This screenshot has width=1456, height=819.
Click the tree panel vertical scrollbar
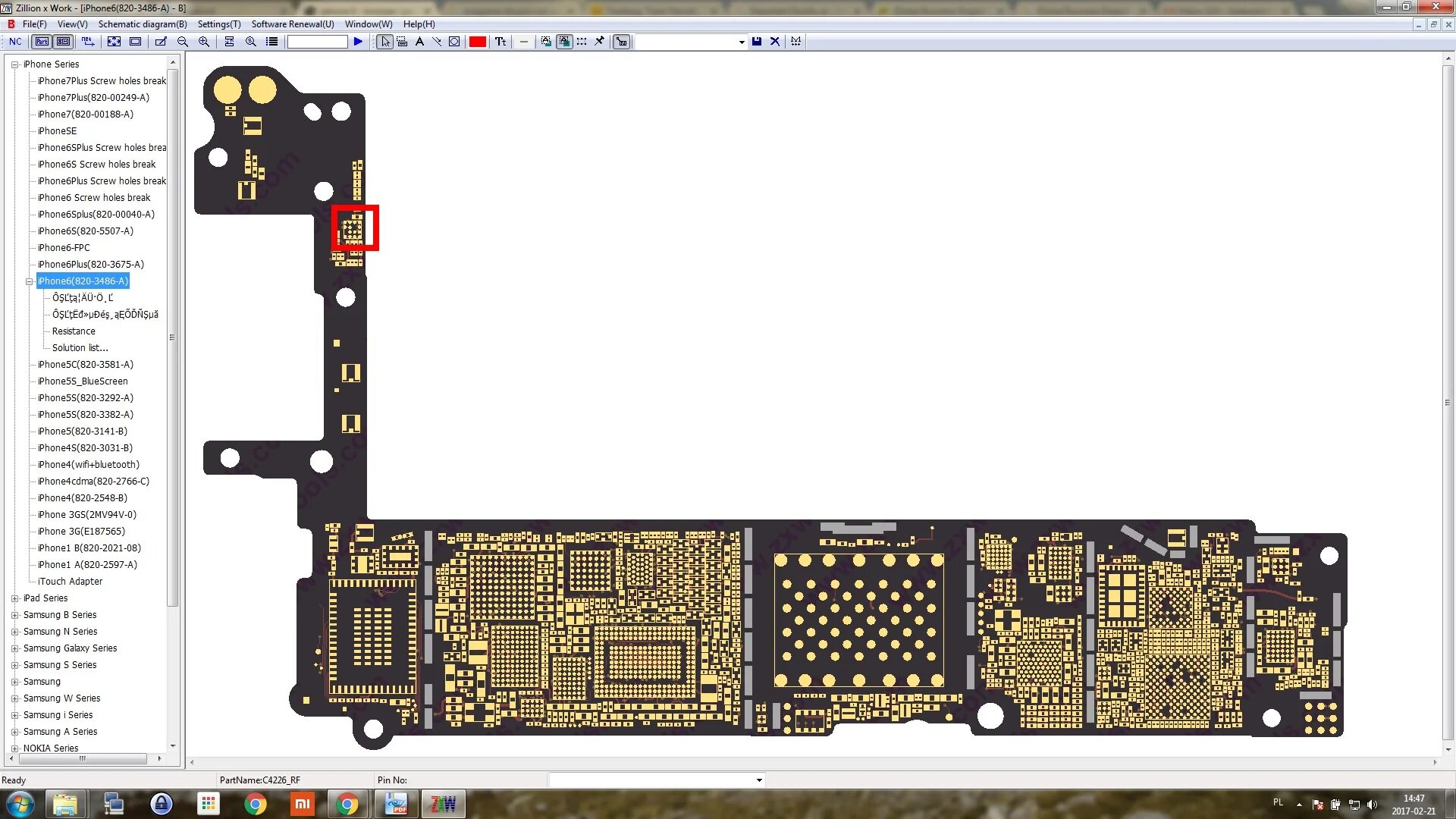173,337
